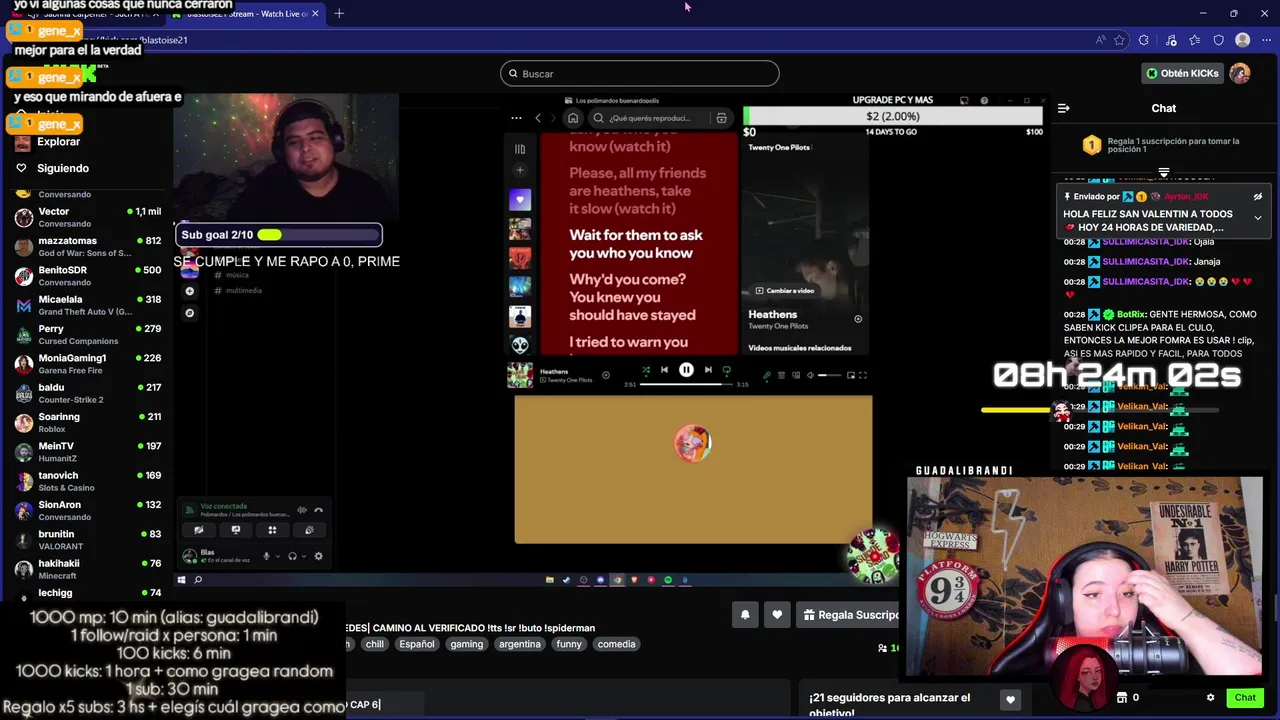The width and height of the screenshot is (1280, 720).
Task: Open Vector channel in sidebar
Action: pyautogui.click(x=88, y=217)
